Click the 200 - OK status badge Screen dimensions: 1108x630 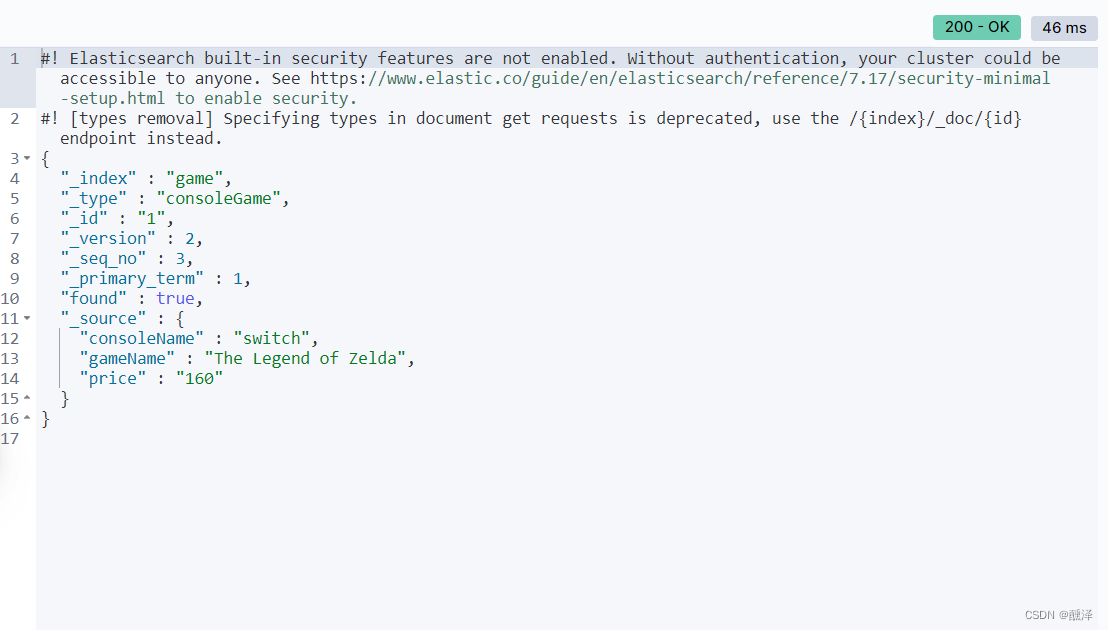[977, 27]
